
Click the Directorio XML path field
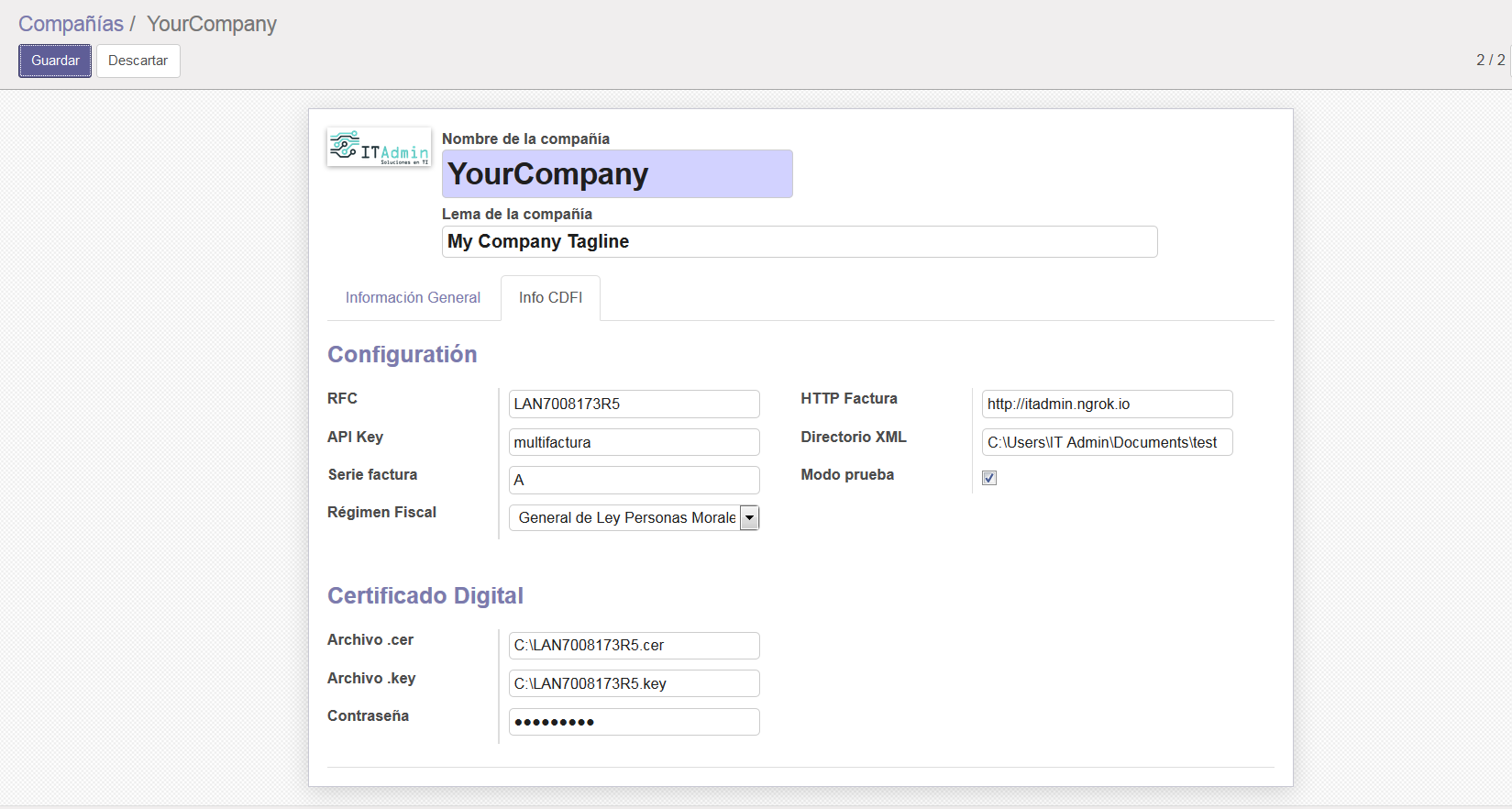pyautogui.click(x=1107, y=443)
